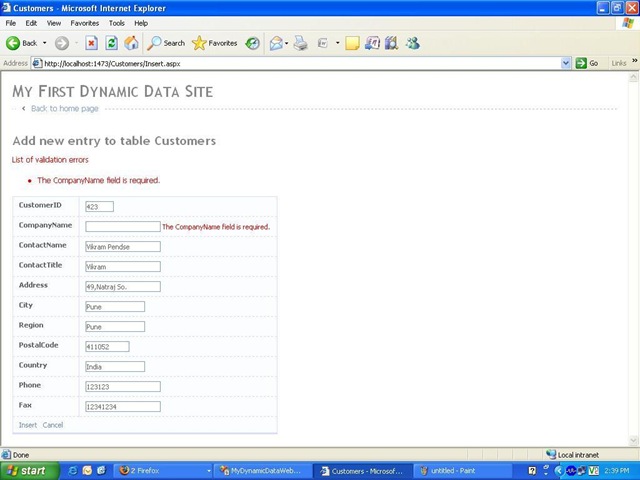Click the URL address bar text
This screenshot has height=480, width=640.
click(112, 64)
